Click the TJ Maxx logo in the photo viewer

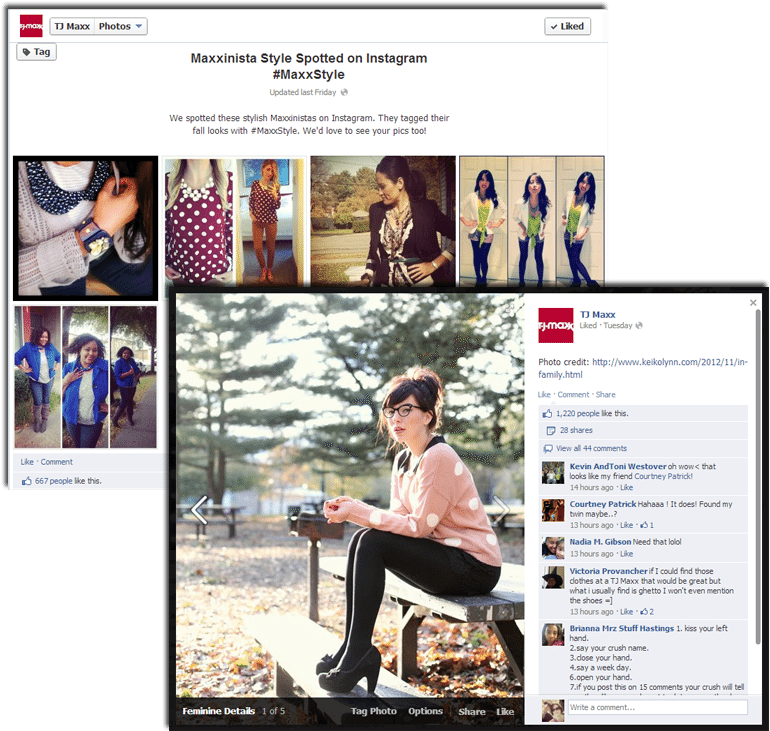(x=555, y=325)
